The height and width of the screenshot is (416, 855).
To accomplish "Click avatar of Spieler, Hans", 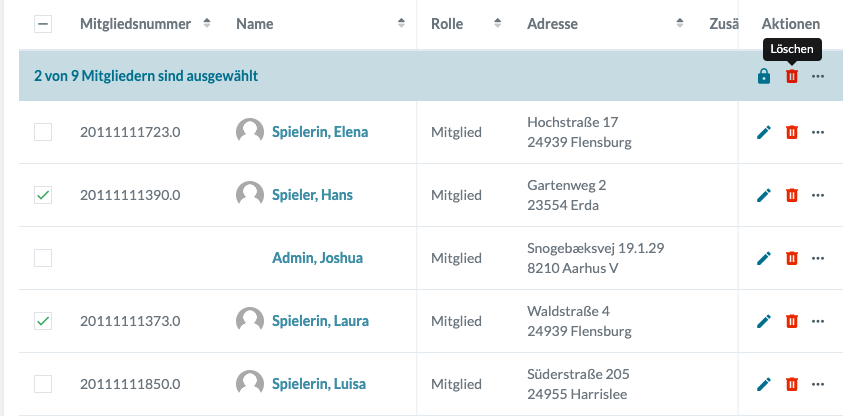I will tap(250, 195).
